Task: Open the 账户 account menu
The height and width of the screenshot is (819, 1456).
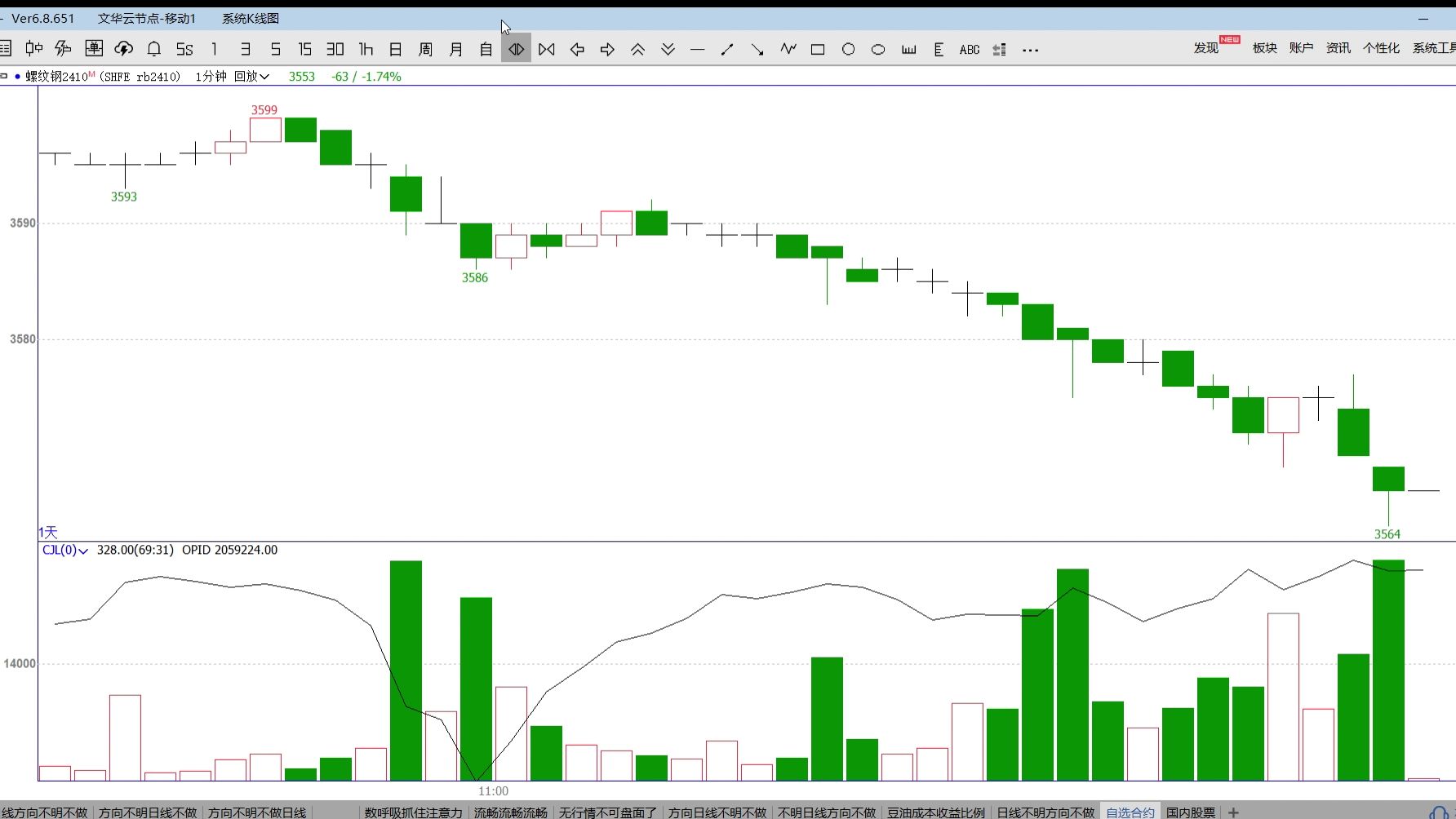Action: [1301, 48]
